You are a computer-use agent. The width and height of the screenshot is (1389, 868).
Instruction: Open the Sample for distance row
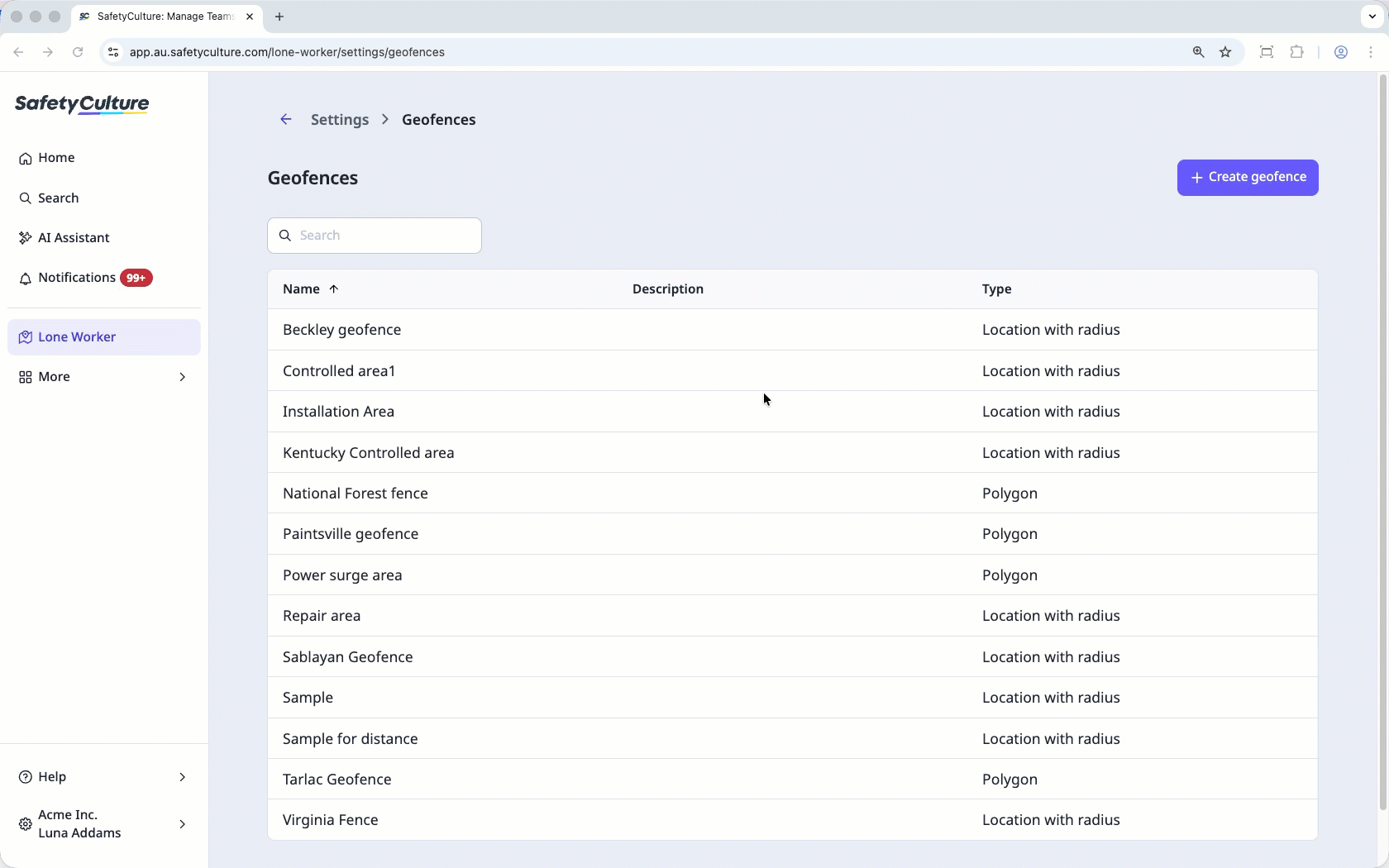(x=792, y=739)
